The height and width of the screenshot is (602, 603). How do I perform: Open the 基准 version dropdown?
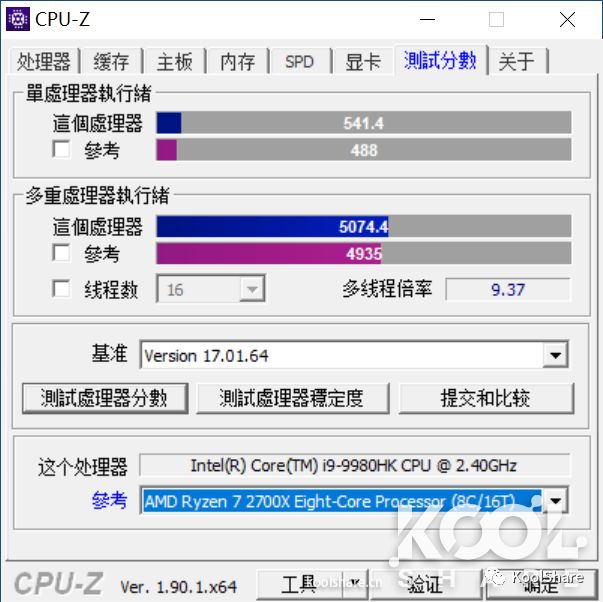click(x=555, y=355)
